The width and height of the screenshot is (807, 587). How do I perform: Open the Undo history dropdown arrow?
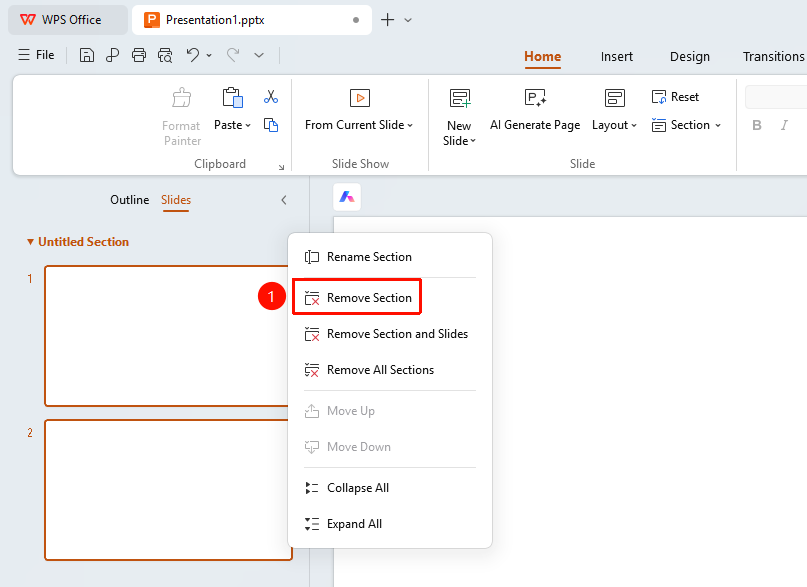pos(209,55)
